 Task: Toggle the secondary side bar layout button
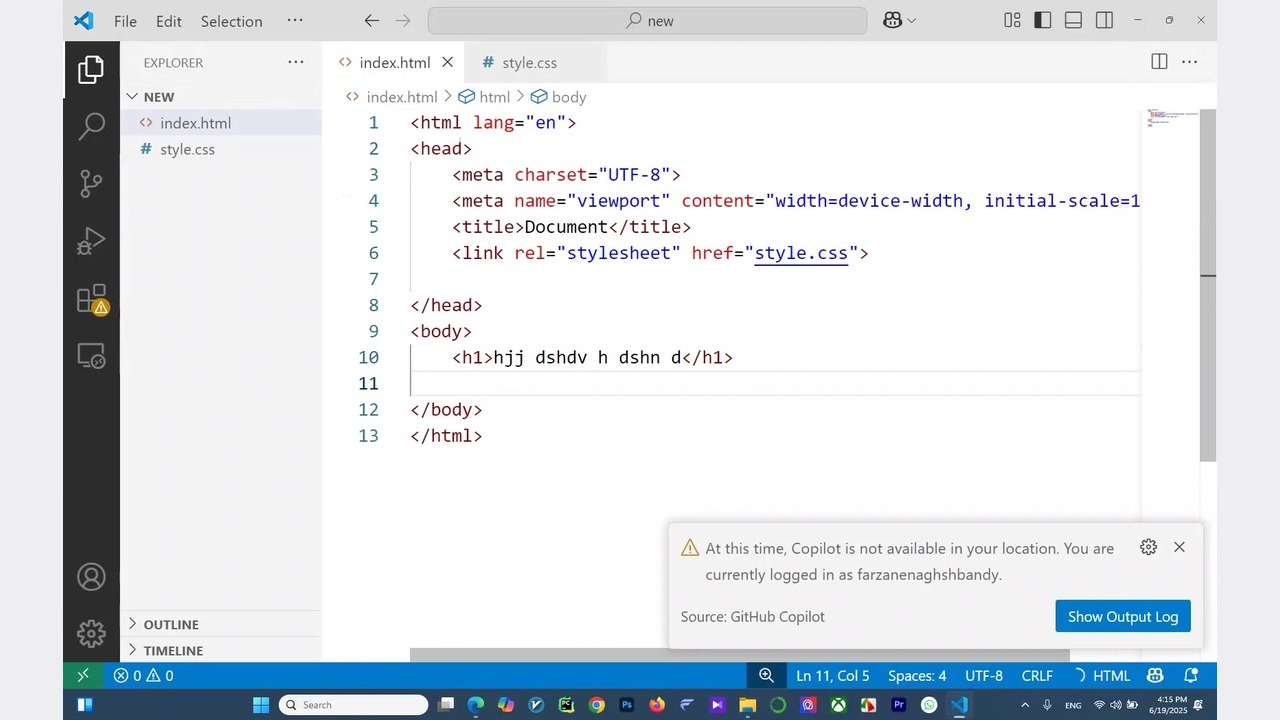click(x=1104, y=21)
